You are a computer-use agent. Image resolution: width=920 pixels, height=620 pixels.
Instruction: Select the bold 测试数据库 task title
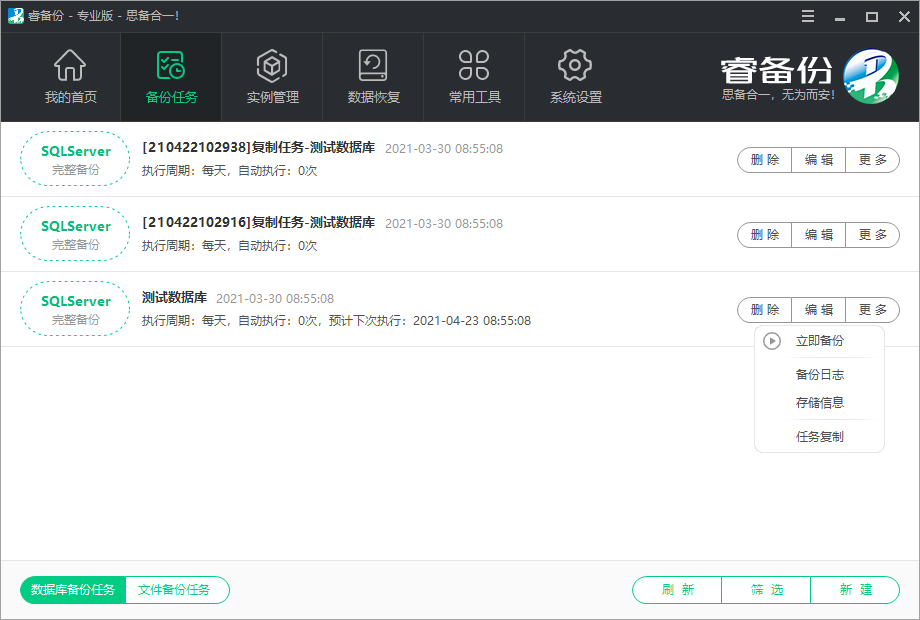(x=174, y=298)
